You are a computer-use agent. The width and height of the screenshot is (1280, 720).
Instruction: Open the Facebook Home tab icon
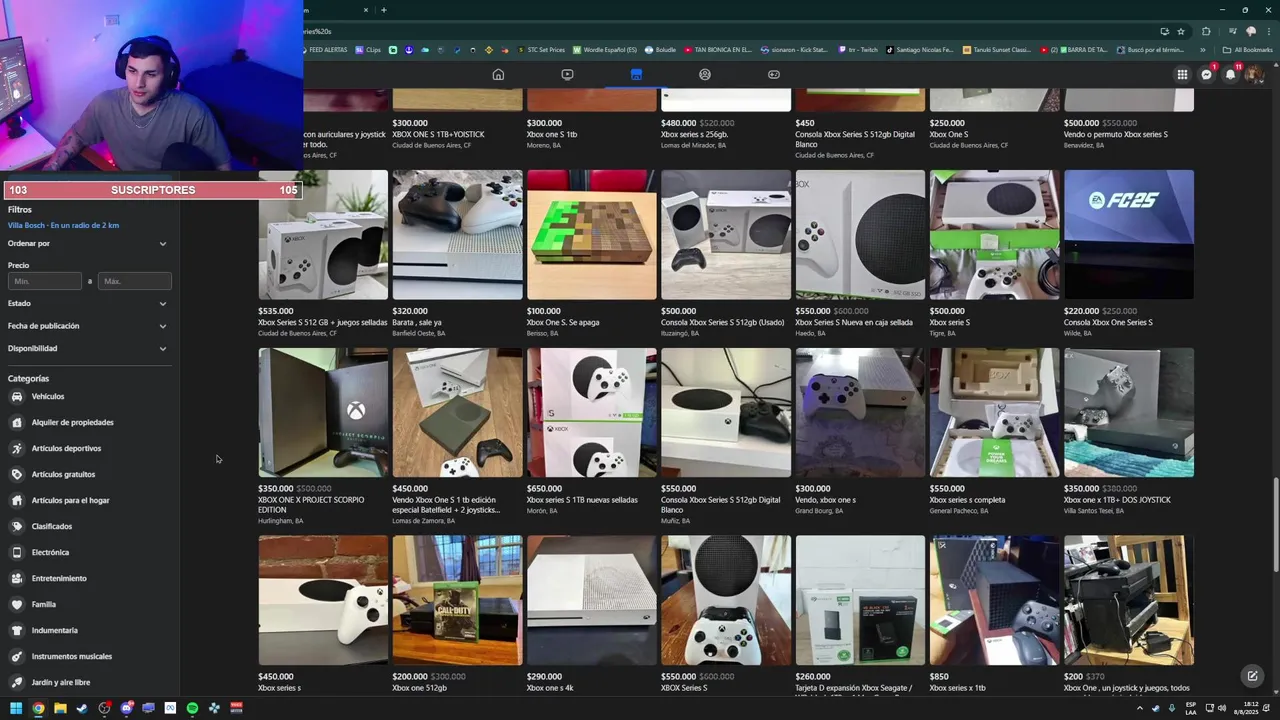click(x=498, y=74)
